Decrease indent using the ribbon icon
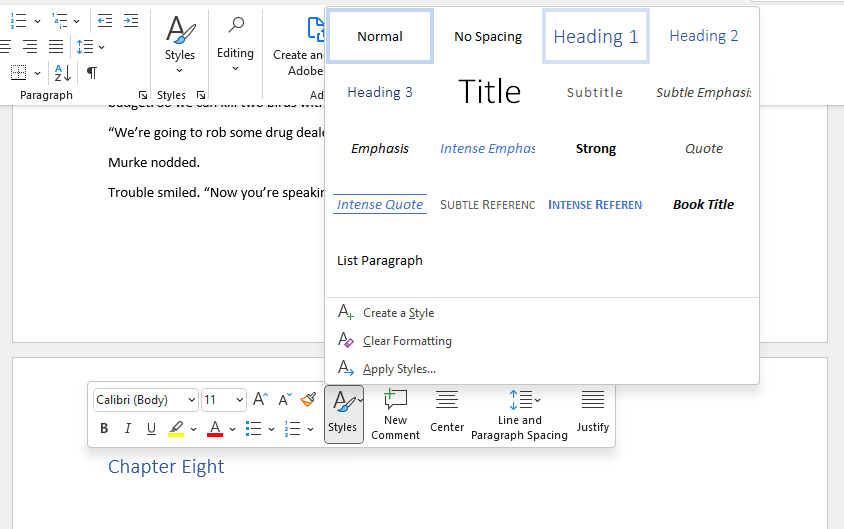Screen dimensions: 844x529 (104, 21)
